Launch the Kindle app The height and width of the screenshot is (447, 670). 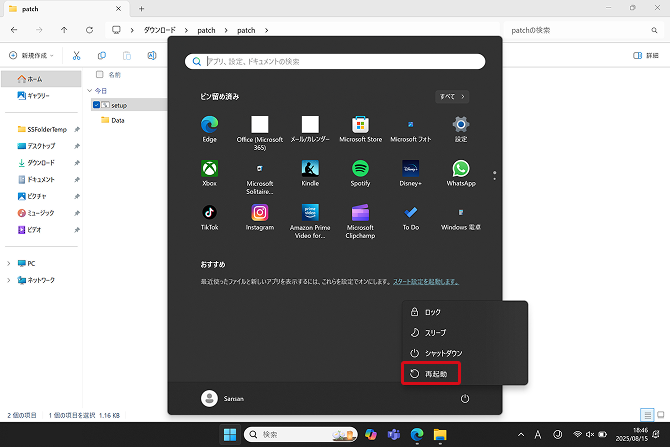[x=310, y=173]
